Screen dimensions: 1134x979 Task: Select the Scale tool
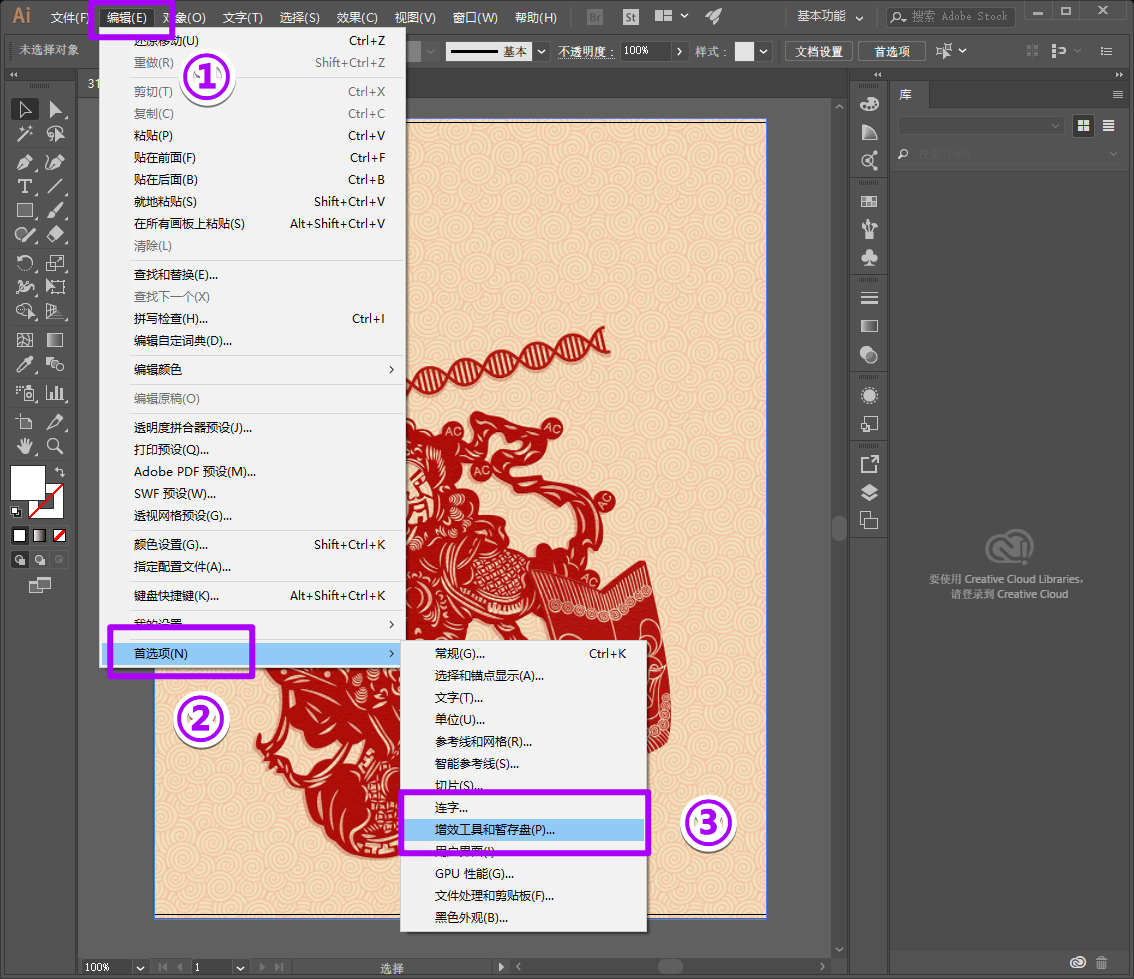click(55, 263)
